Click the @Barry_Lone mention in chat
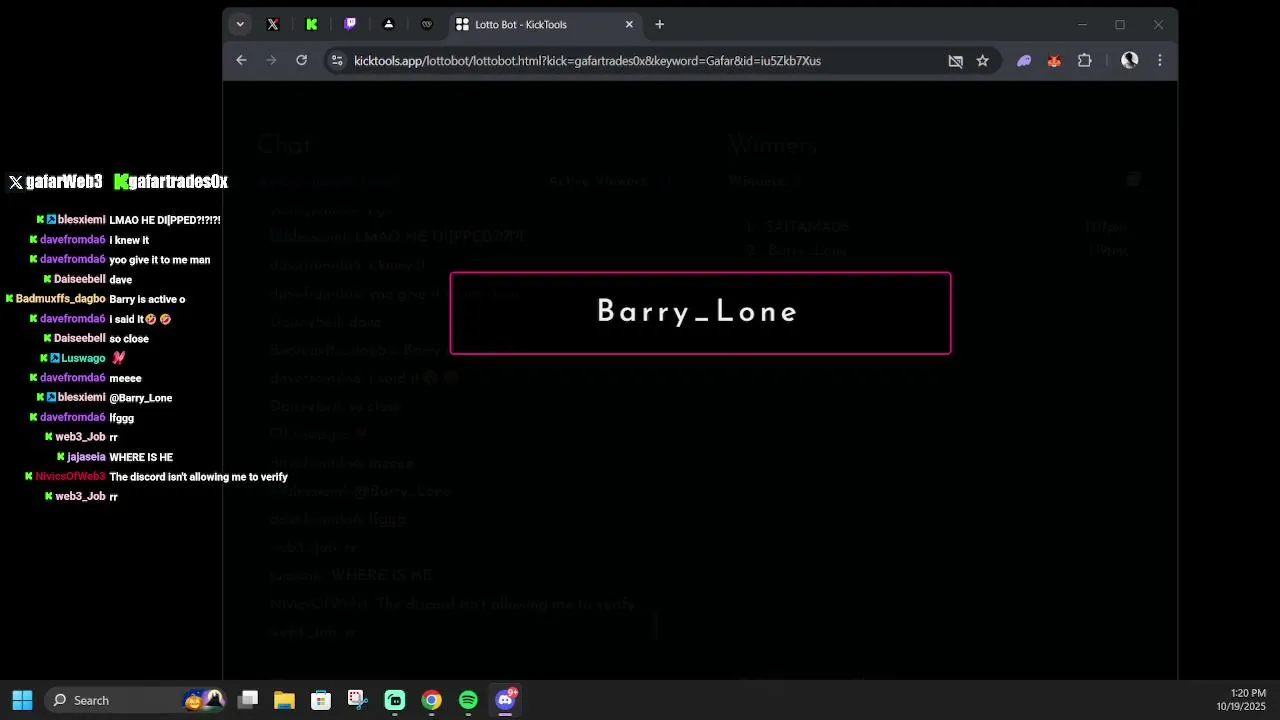 [141, 398]
